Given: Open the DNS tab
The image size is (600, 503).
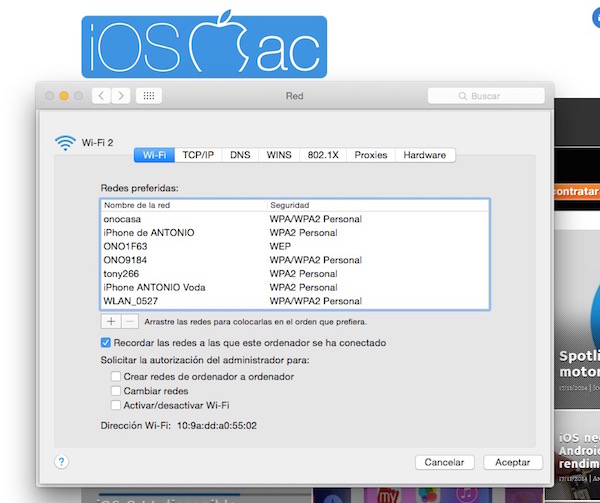Looking at the screenshot, I should pos(240,155).
